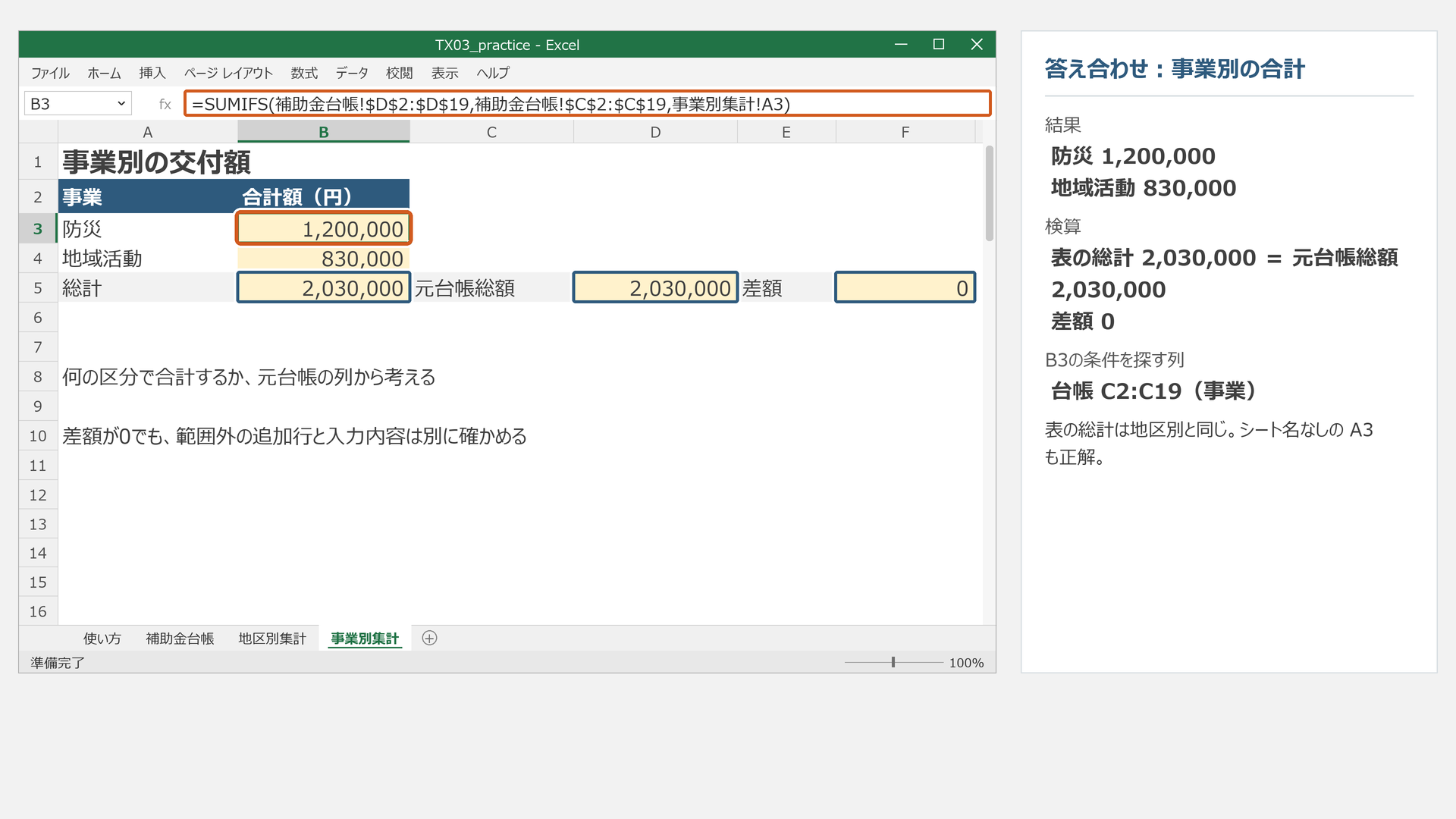Viewport: 1456px width, 819px height.
Task: Select the 合計額（円）header cell
Action: point(324,196)
